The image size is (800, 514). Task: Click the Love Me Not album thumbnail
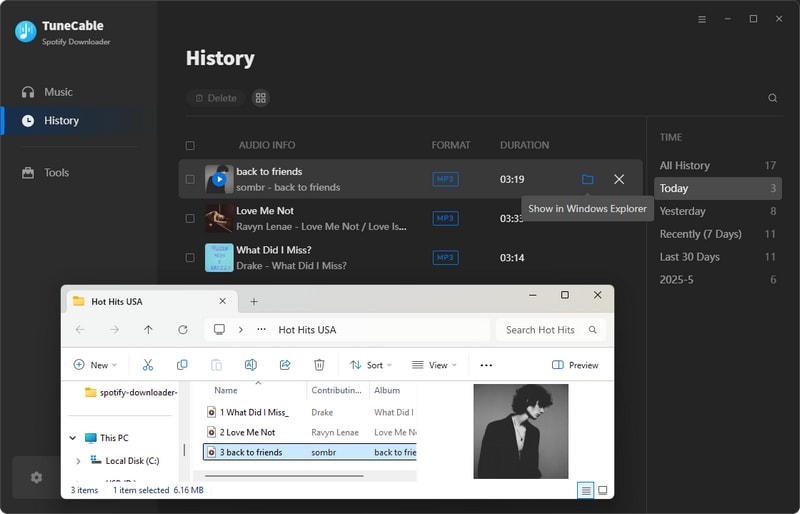point(219,218)
